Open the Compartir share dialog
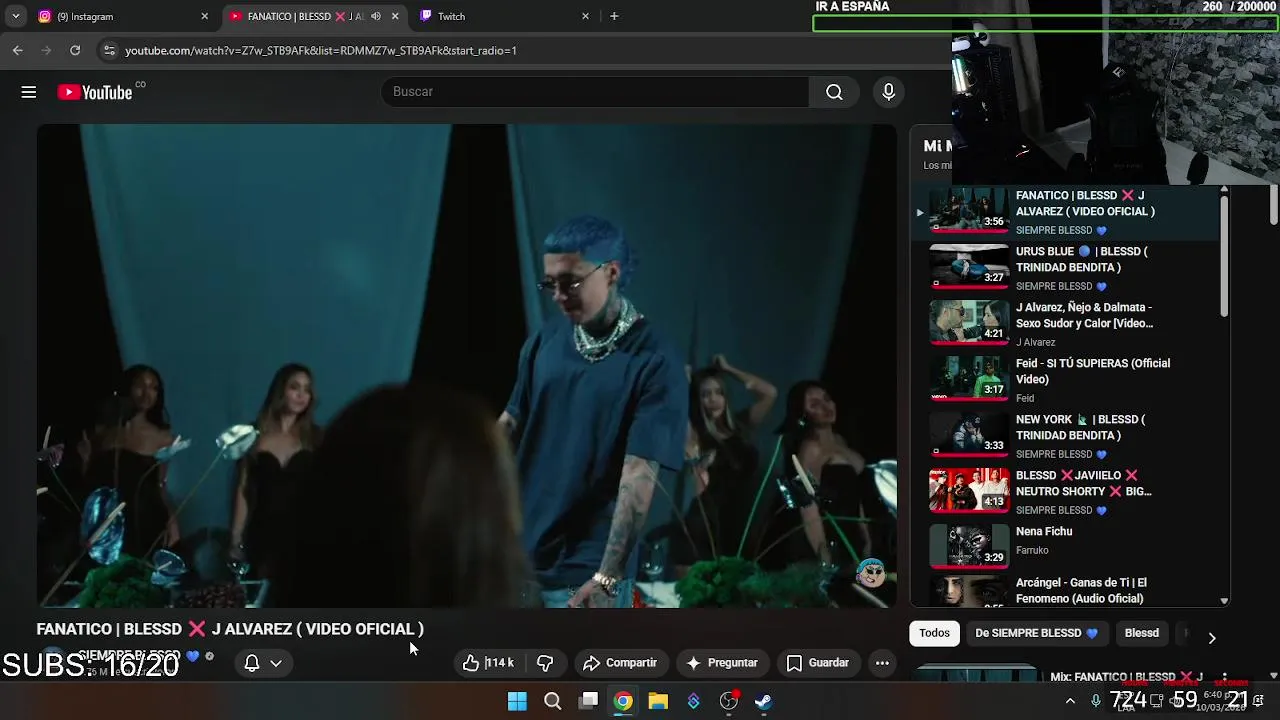1280x720 pixels. (x=620, y=663)
